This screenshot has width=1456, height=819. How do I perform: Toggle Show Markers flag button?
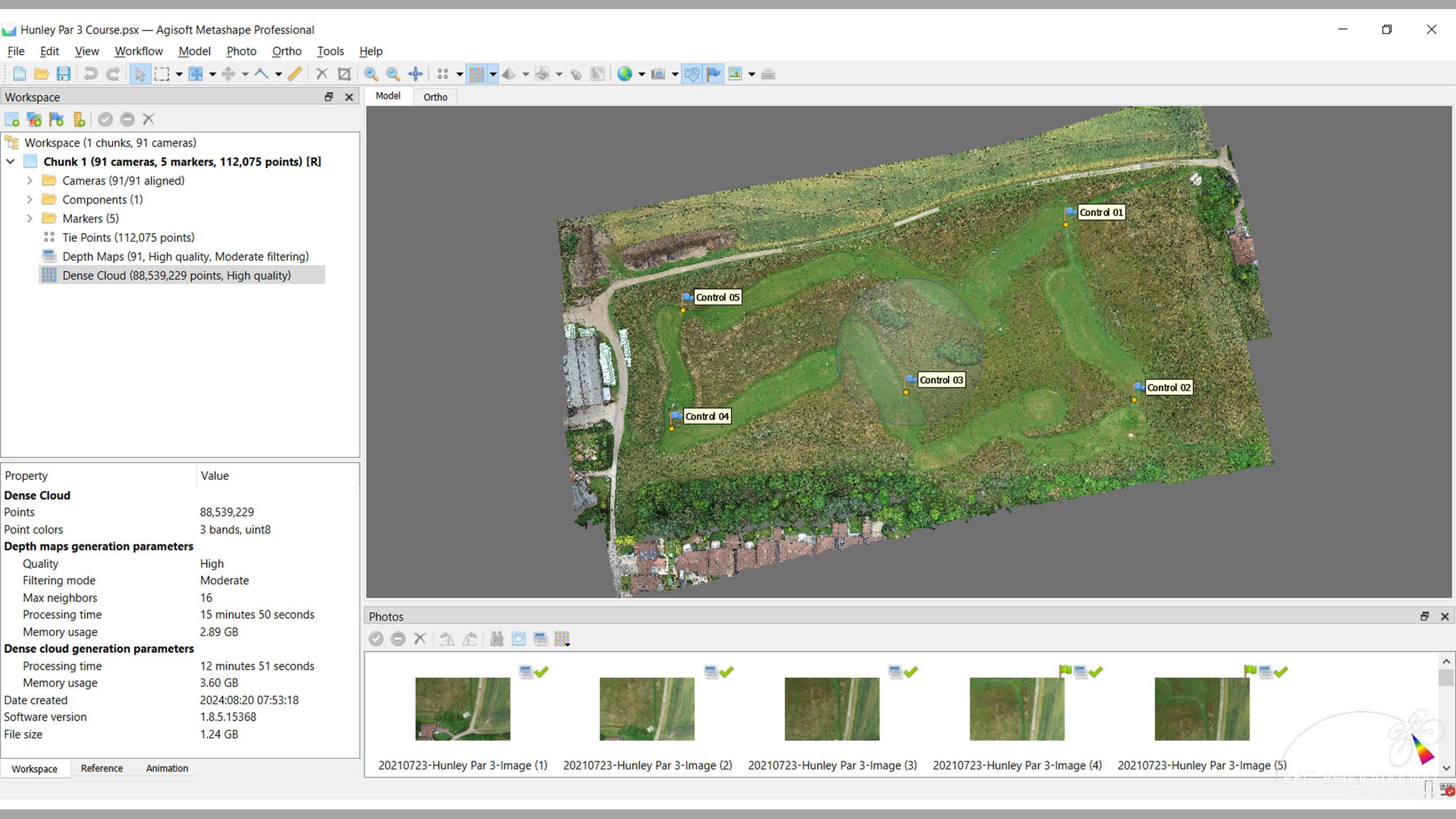pos(713,74)
